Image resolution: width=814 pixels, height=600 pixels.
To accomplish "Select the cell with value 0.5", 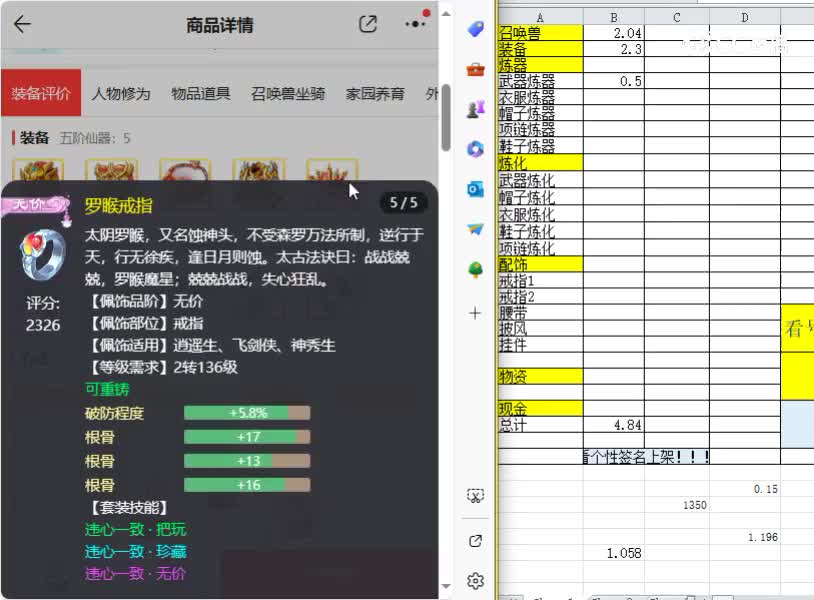I will click(614, 81).
